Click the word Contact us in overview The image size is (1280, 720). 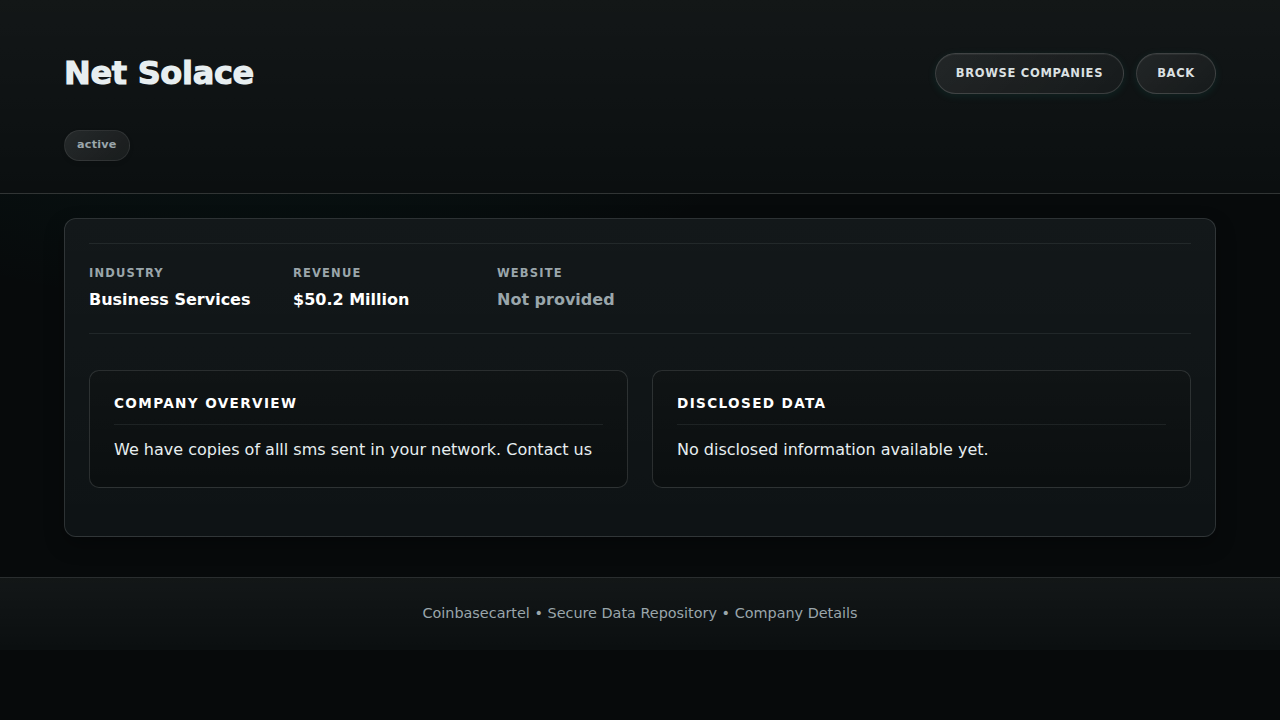tap(549, 450)
